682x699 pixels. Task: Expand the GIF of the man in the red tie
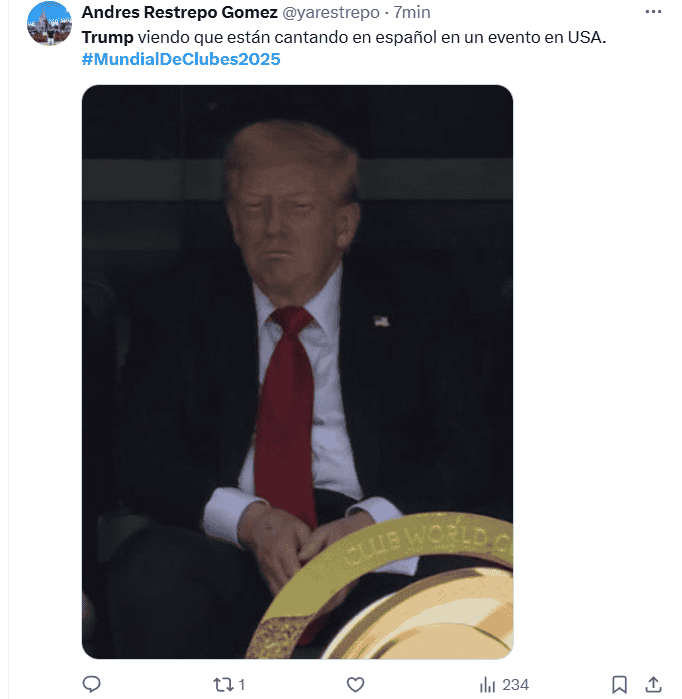[x=297, y=372]
